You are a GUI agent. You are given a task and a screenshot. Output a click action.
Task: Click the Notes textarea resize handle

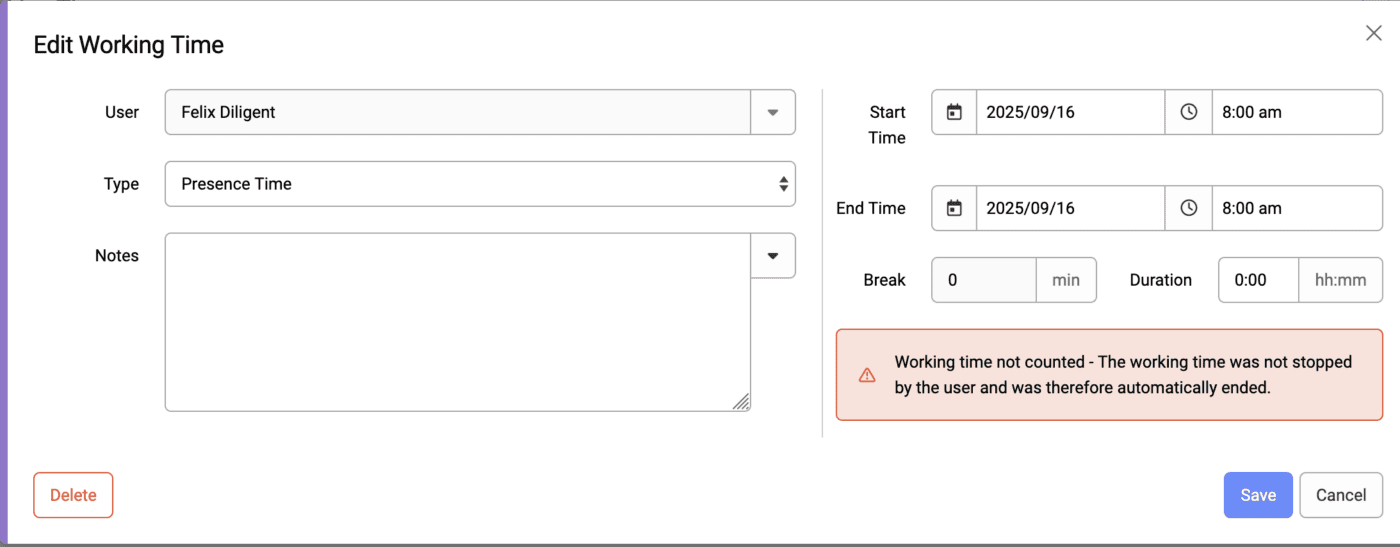741,402
